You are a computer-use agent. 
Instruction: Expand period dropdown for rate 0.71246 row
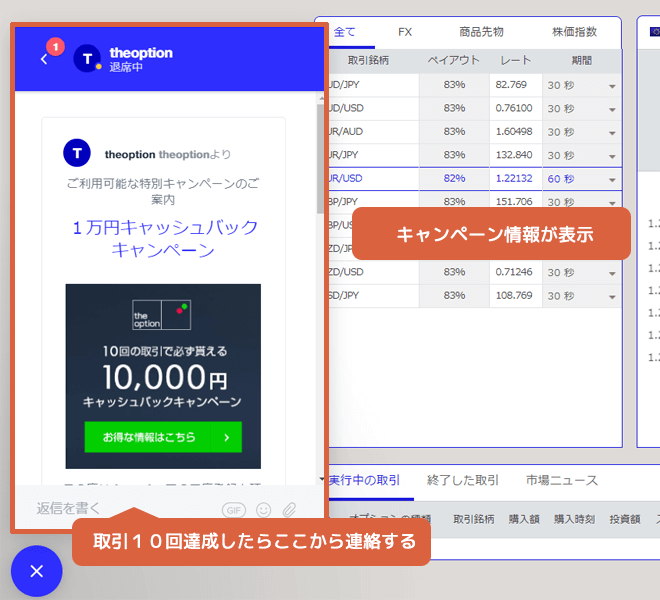coord(612,273)
